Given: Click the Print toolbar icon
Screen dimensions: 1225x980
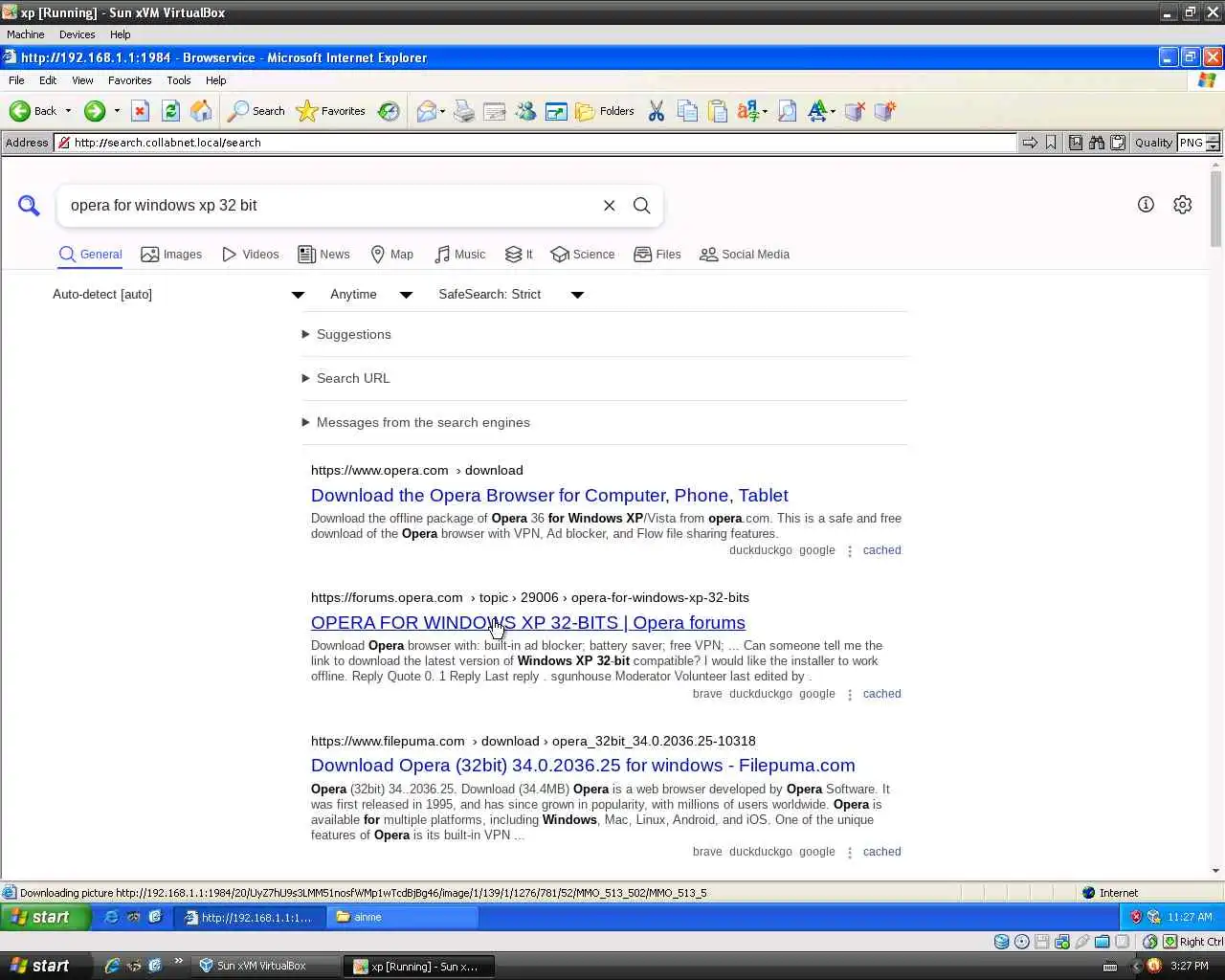Looking at the screenshot, I should pyautogui.click(x=464, y=111).
